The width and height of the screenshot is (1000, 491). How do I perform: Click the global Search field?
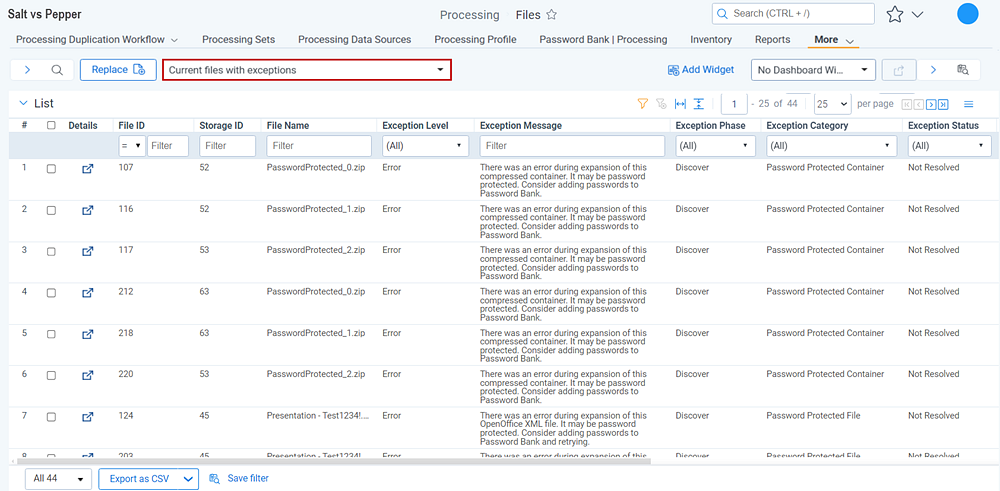[793, 13]
